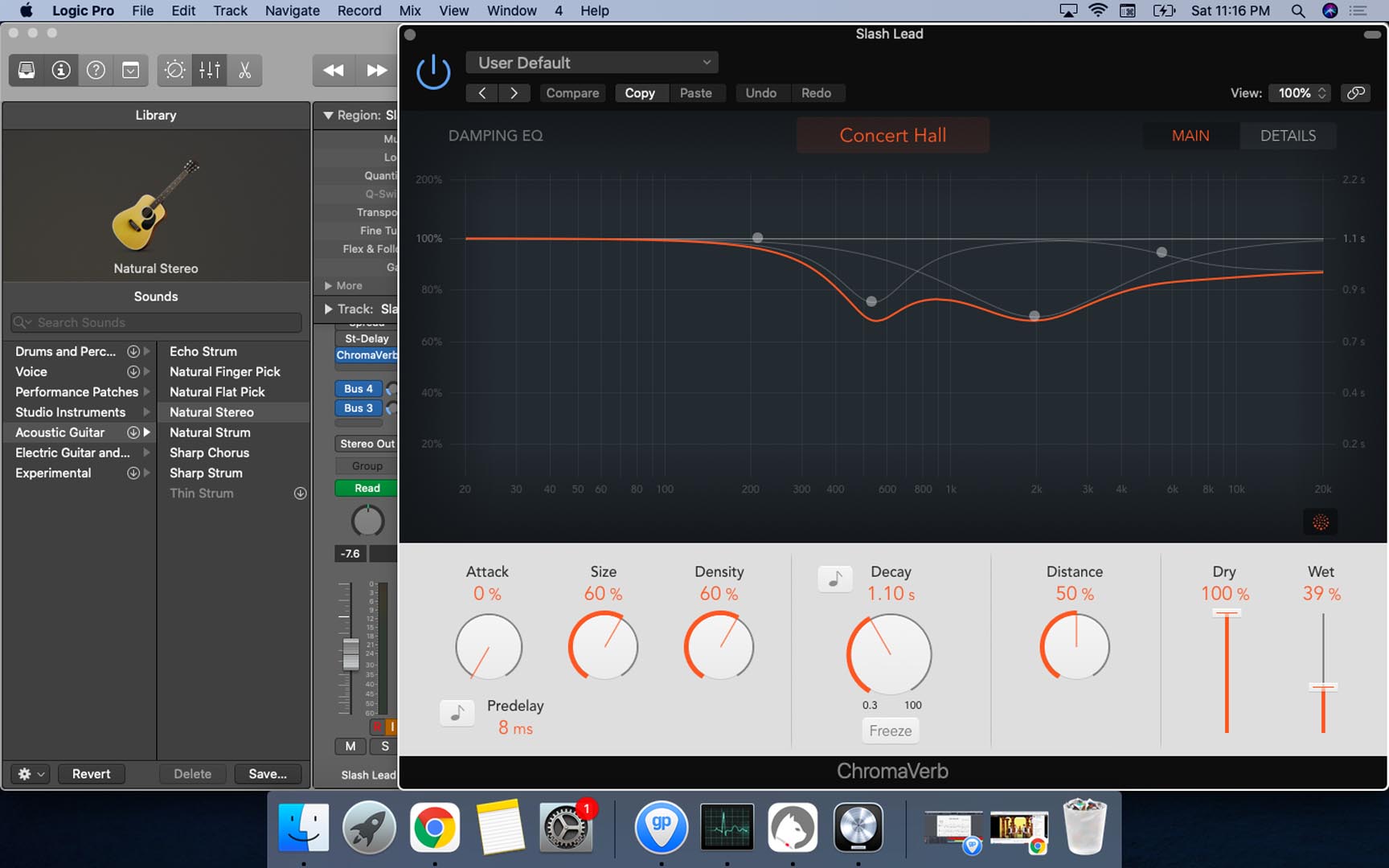Screen dimensions: 1389x868
Task: Open Spotlight search in menu bar
Action: pos(1297,10)
